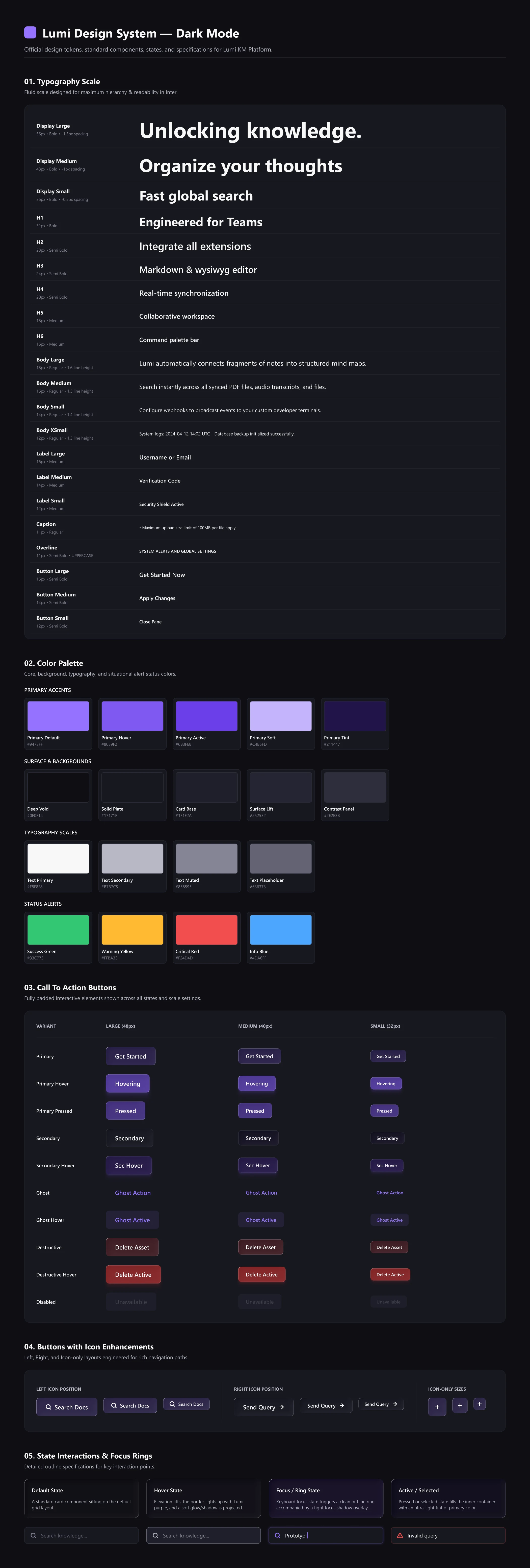Image resolution: width=530 pixels, height=1568 pixels.
Task: Click the small Ghost Active button
Action: point(390,1220)
